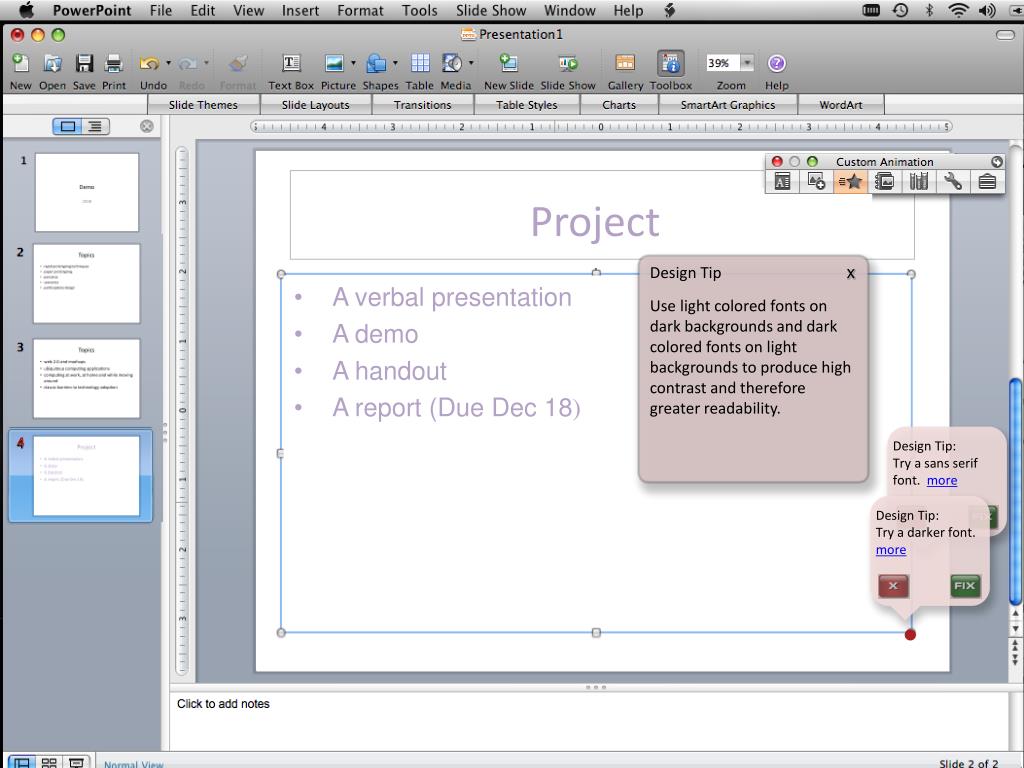Viewport: 1024px width, 768px height.
Task: Click the Print icon
Action: point(114,63)
